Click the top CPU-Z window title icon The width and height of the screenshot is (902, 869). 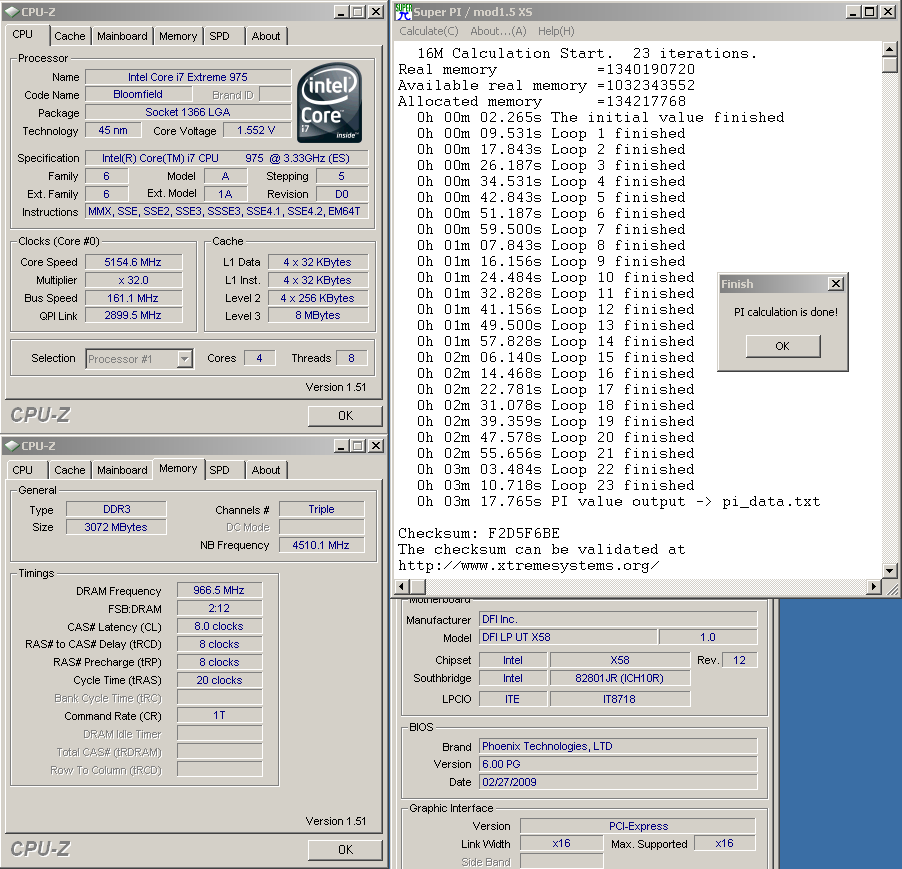[x=12, y=12]
